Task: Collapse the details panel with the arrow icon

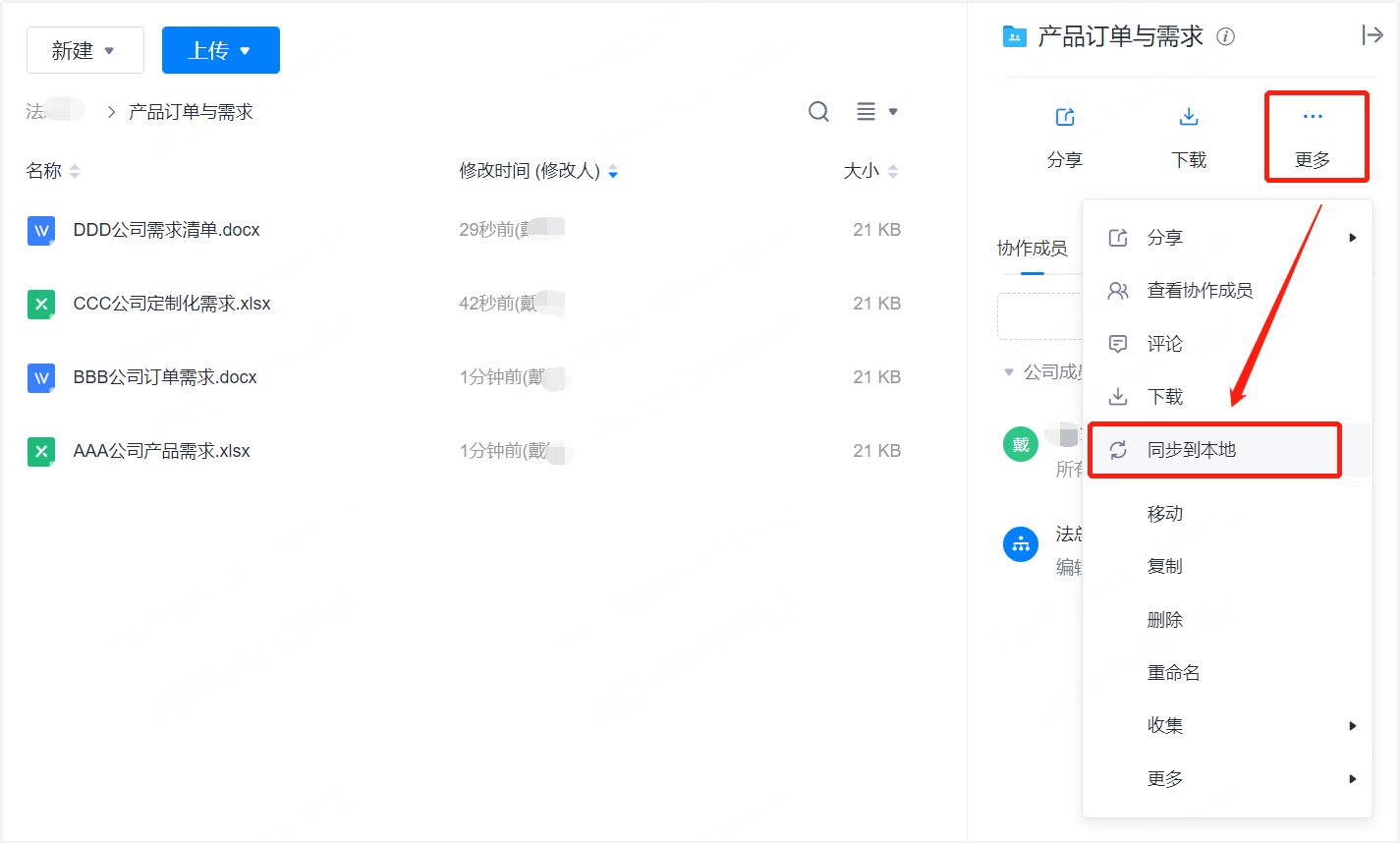Action: click(x=1372, y=35)
